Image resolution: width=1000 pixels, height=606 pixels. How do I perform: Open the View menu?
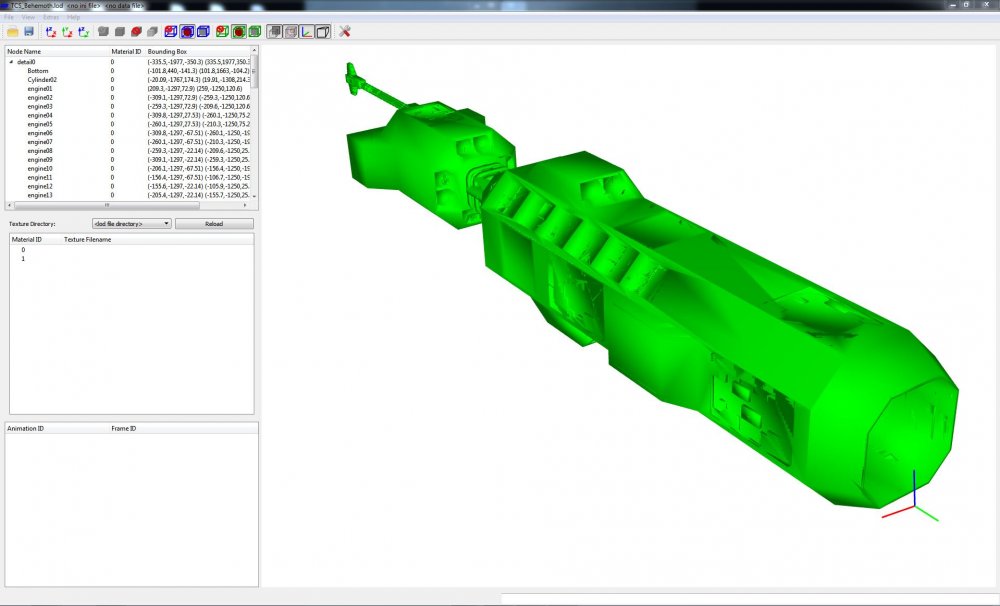point(28,17)
